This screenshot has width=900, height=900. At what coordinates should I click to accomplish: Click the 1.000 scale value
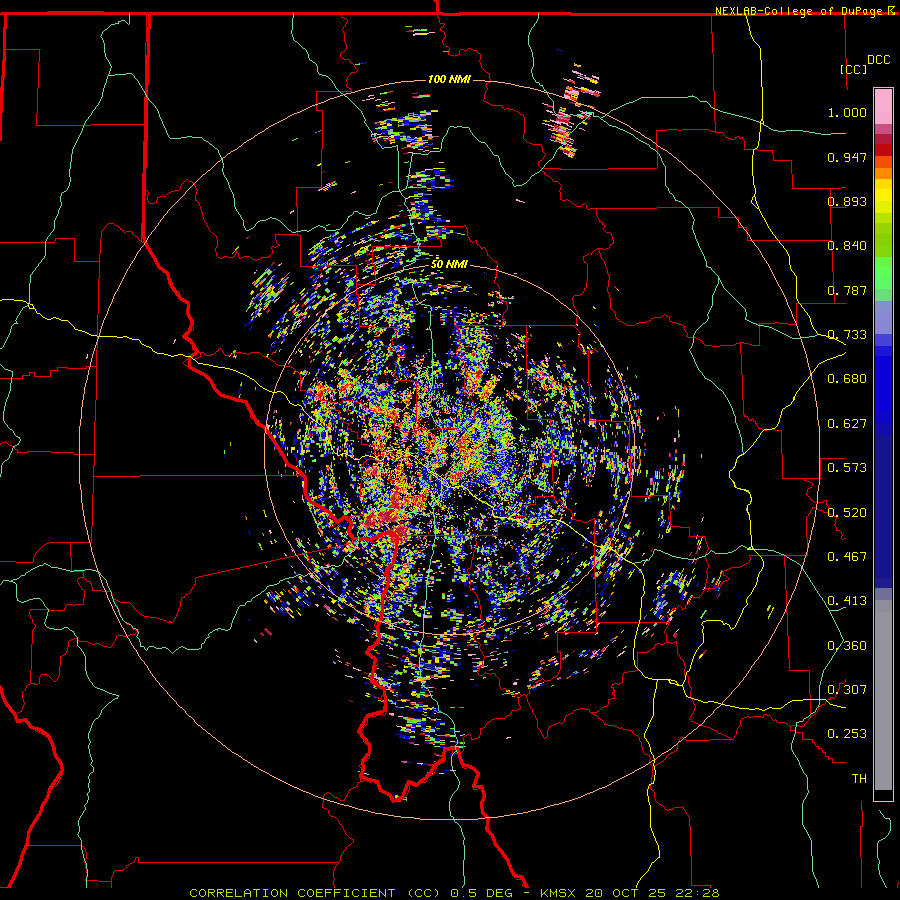point(847,112)
